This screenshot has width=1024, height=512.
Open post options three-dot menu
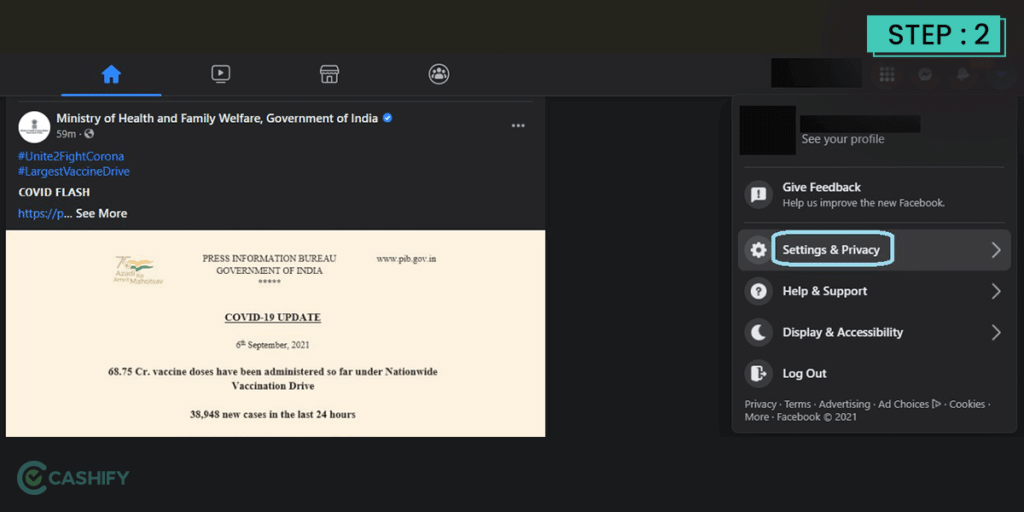click(518, 125)
